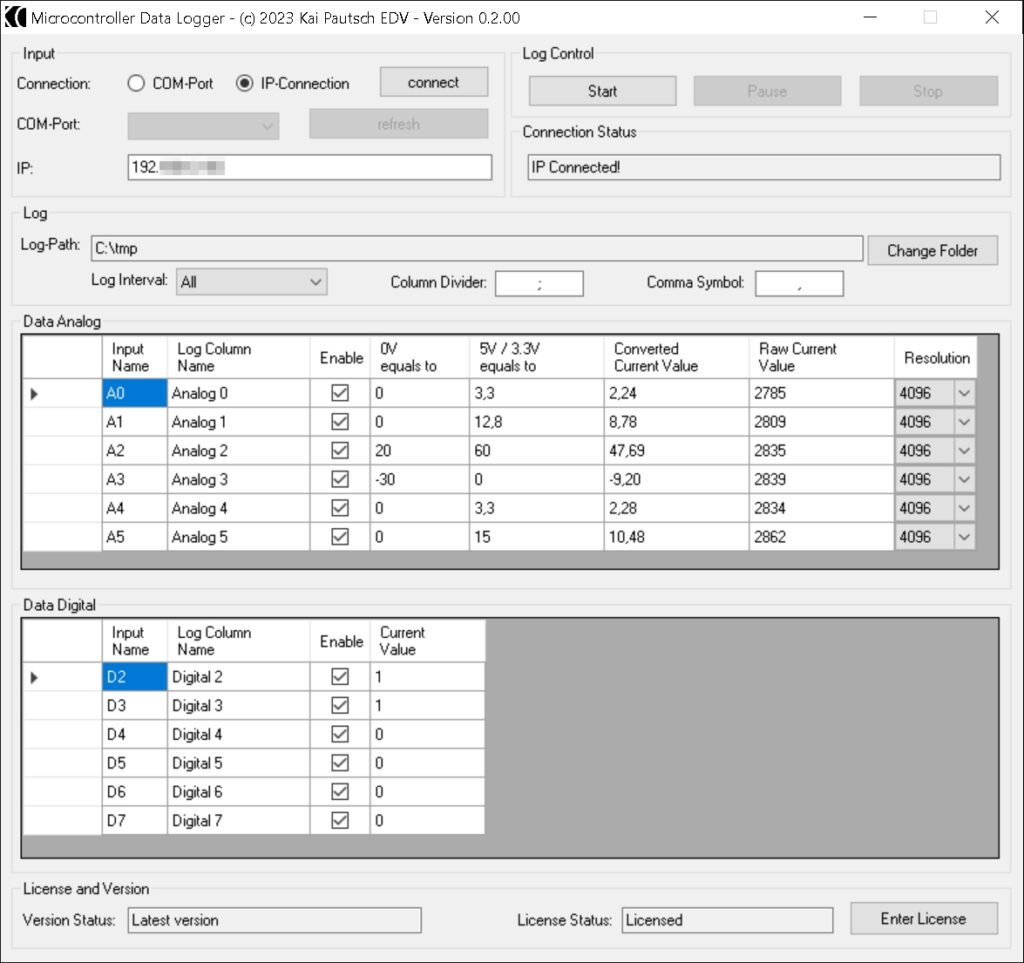Toggle Enable checkbox for Digital 6

[x=340, y=791]
